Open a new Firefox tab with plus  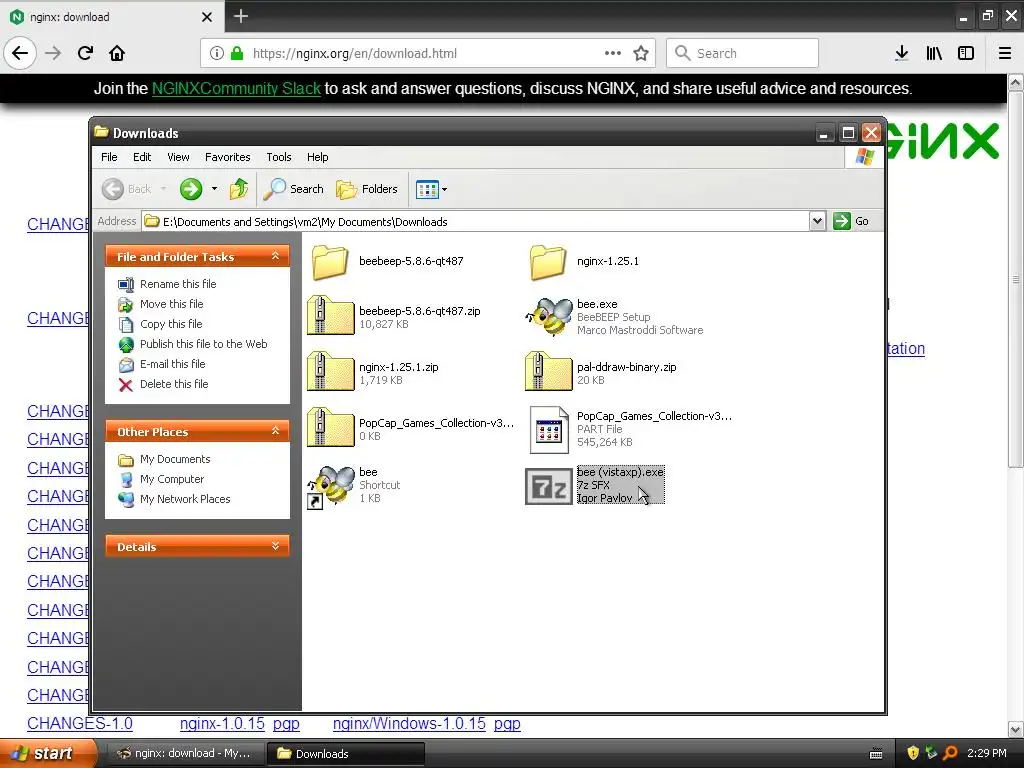click(241, 16)
